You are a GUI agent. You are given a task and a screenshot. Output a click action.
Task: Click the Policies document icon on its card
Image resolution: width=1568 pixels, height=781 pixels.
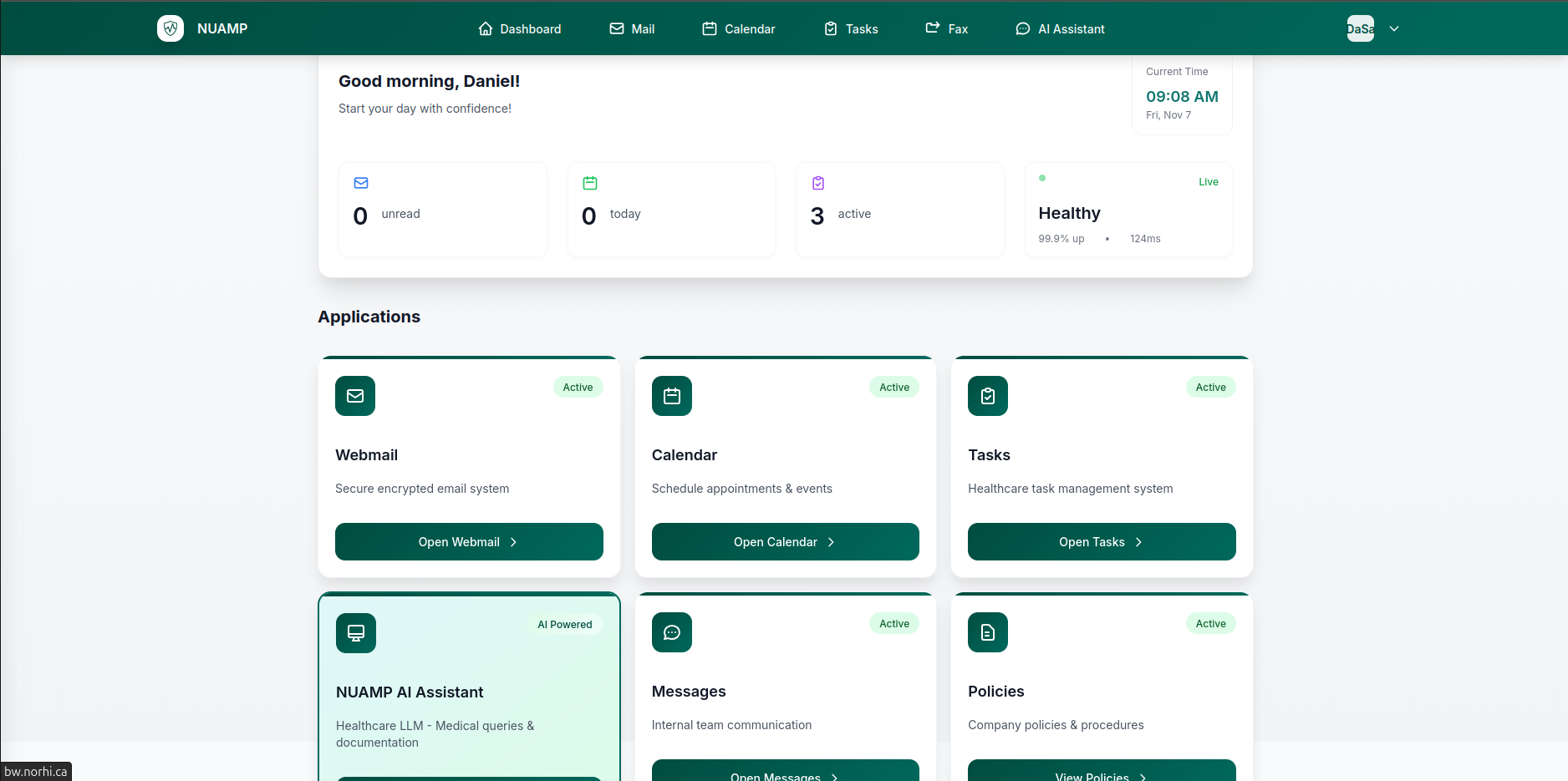(987, 632)
